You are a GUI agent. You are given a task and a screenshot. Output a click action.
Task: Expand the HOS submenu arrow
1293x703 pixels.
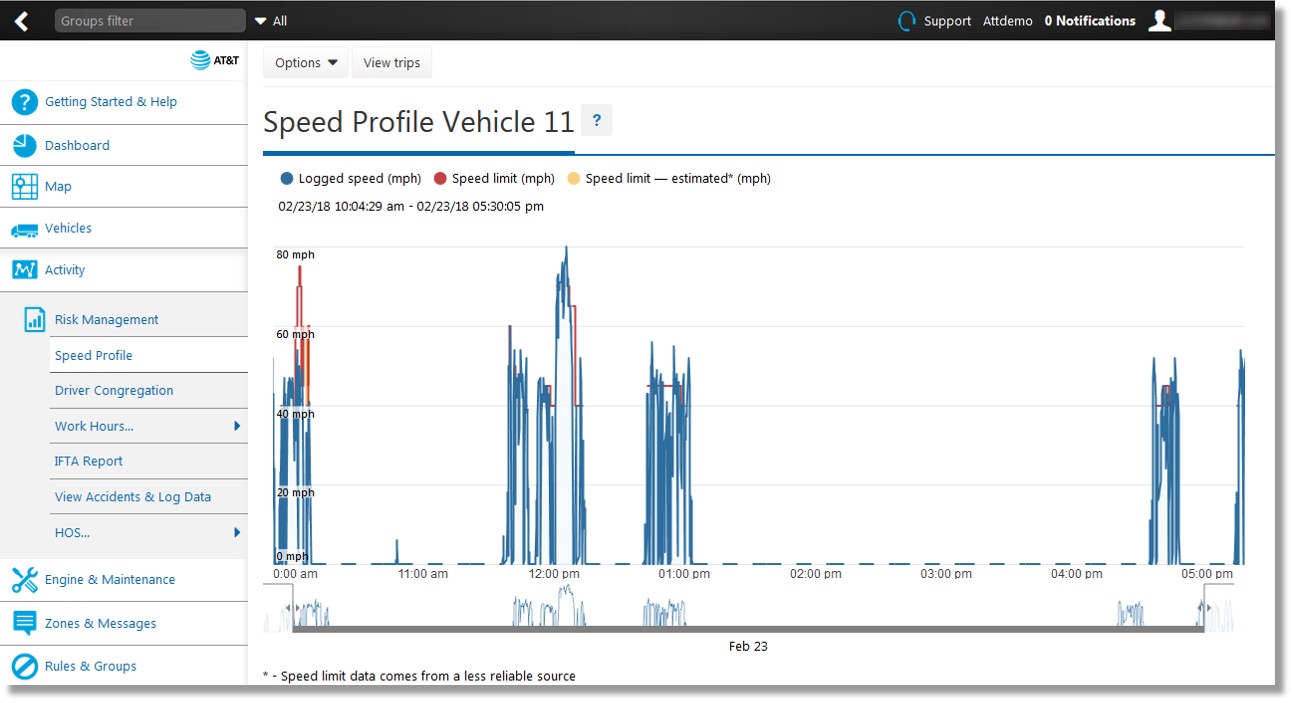[237, 532]
